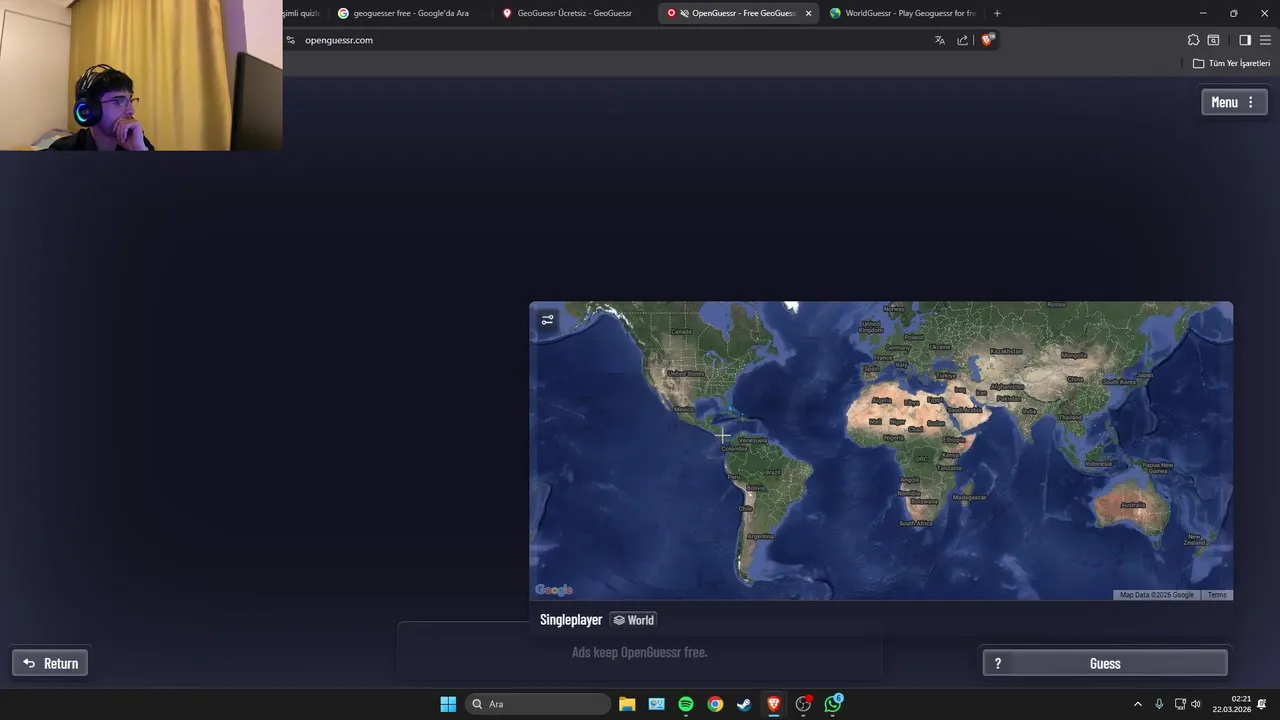Open Google Chrome from taskbar
The width and height of the screenshot is (1280, 720).
[x=715, y=704]
